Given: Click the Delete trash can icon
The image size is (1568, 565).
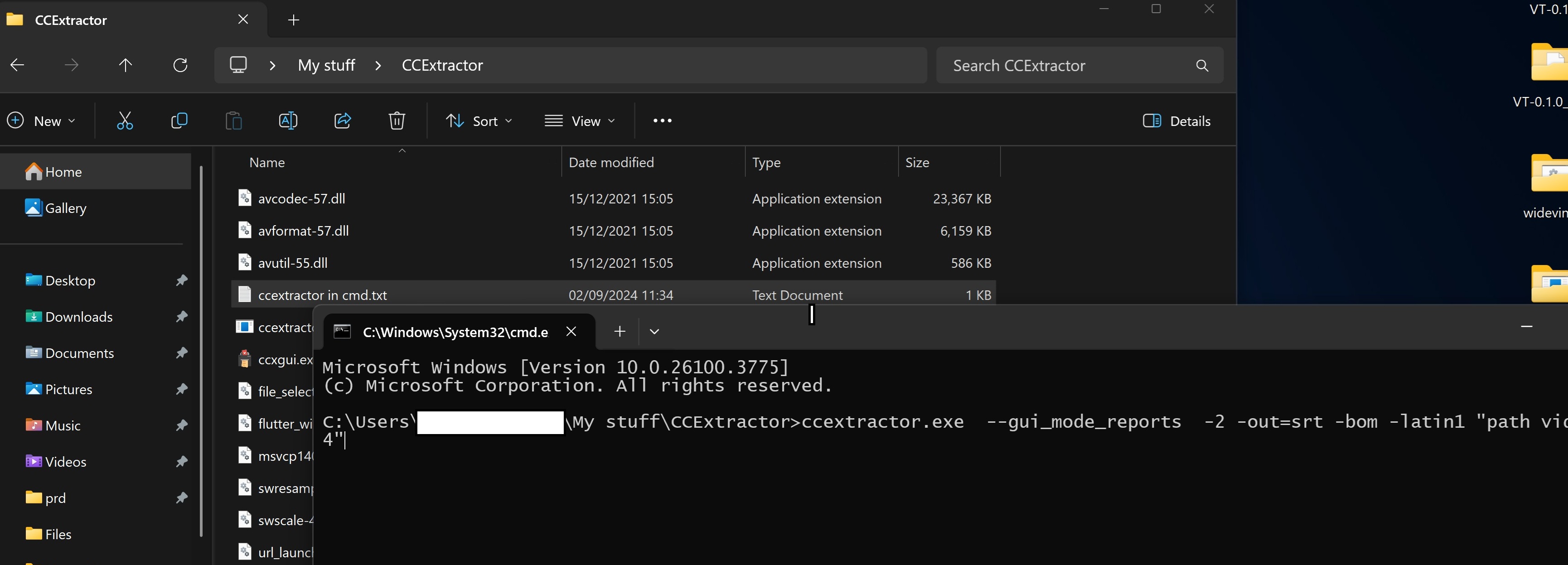Looking at the screenshot, I should (397, 121).
